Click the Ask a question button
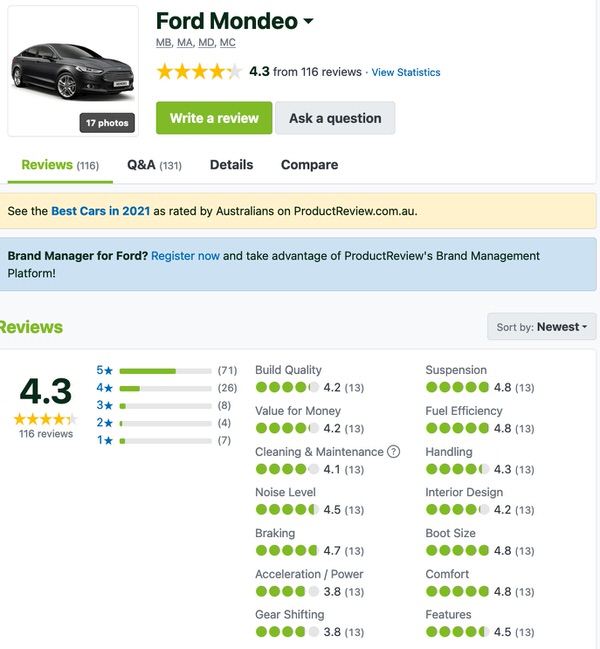 click(x=335, y=118)
